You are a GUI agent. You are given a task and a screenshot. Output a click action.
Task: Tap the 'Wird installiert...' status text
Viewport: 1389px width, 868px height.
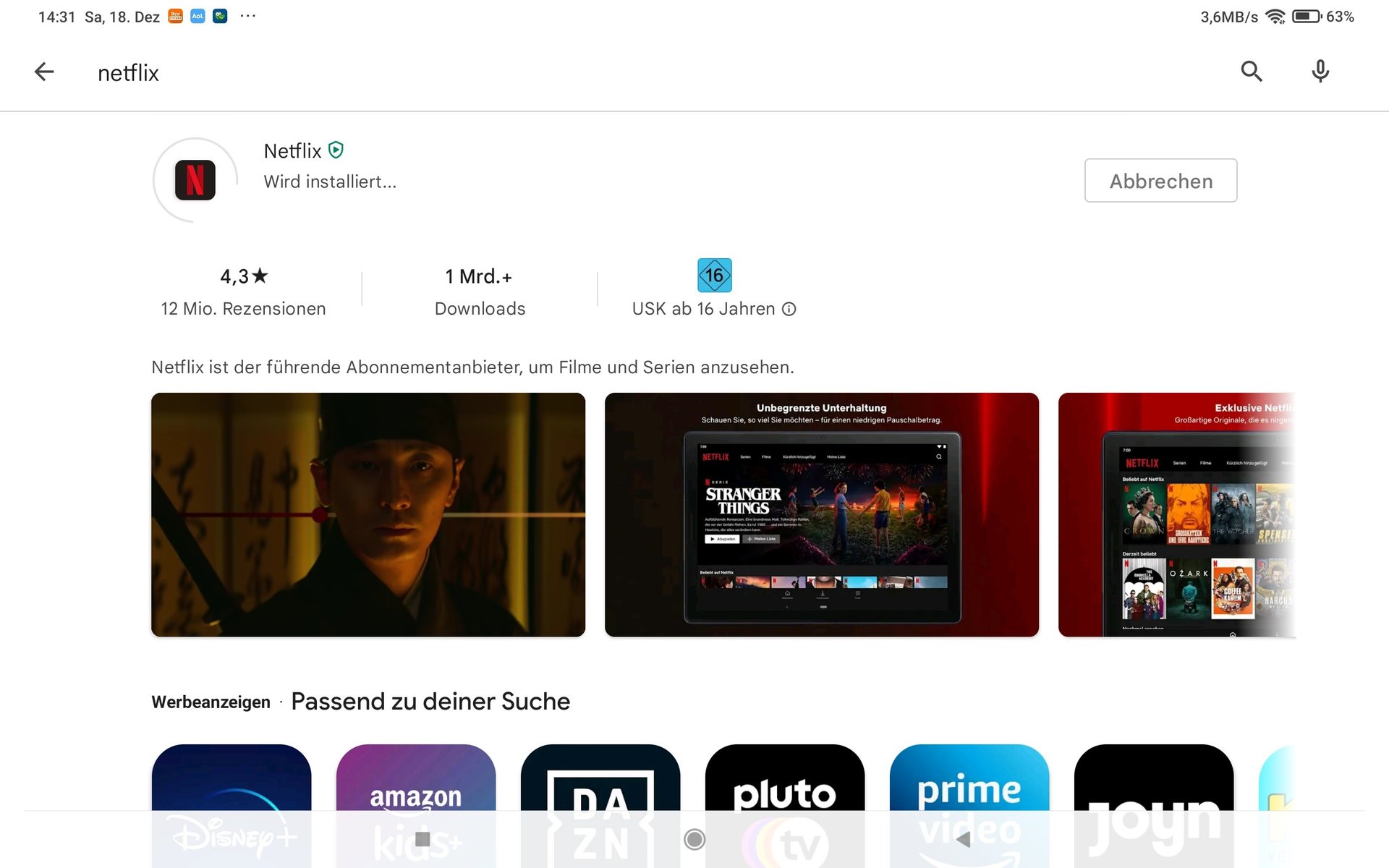coord(330,182)
